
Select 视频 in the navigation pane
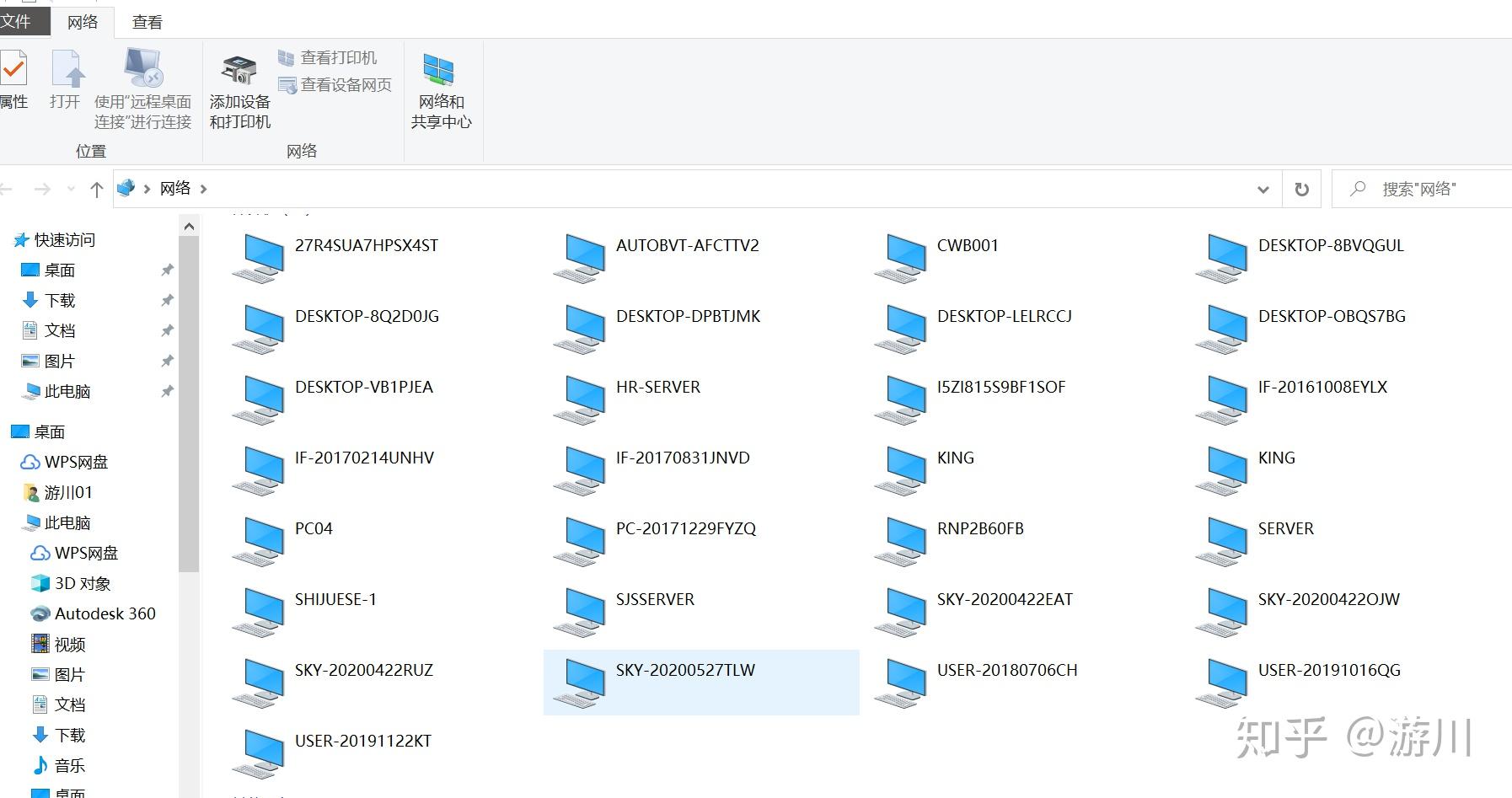click(x=59, y=645)
